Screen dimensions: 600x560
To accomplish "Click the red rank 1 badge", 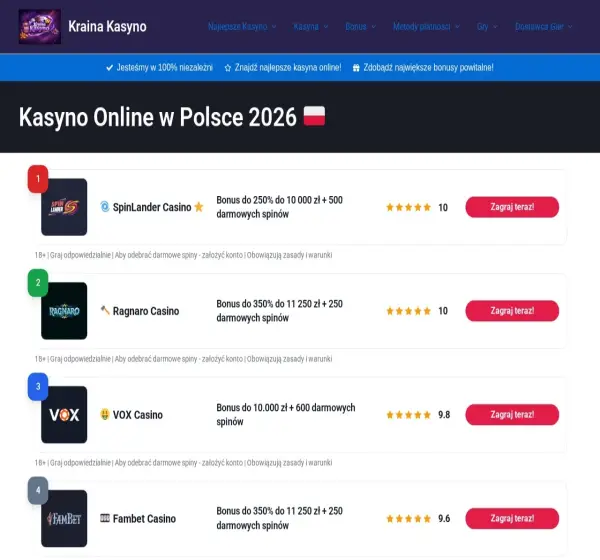I will 38,179.
